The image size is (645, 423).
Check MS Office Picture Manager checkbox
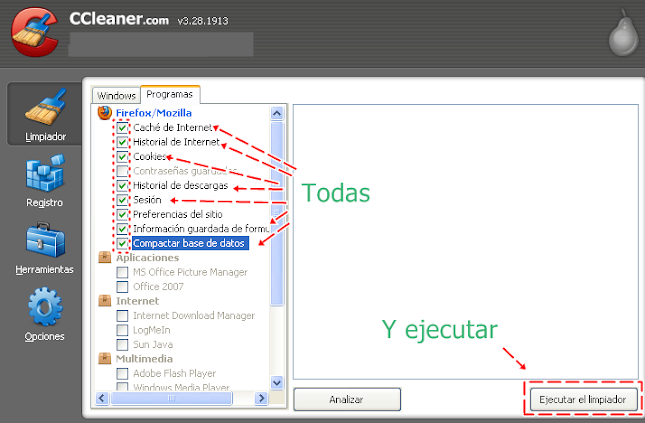(122, 272)
